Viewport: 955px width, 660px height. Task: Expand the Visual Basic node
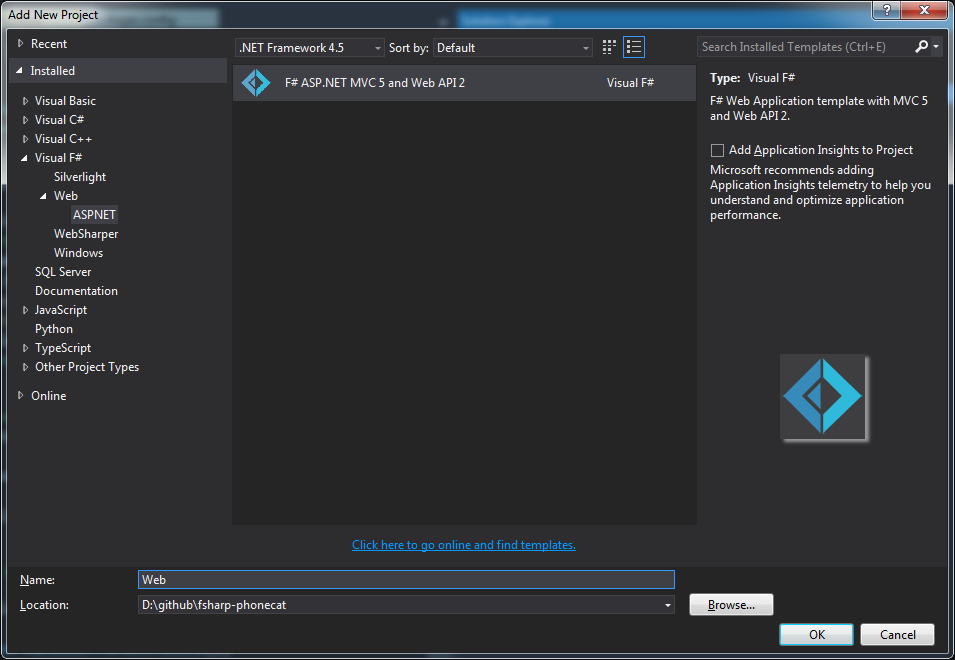pos(25,101)
